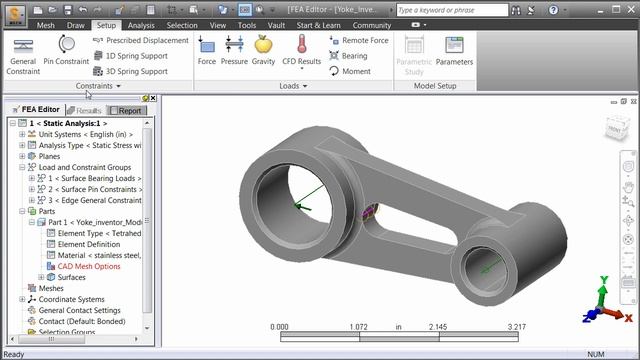Select Force load tool
640x360 pixels.
click(x=207, y=51)
